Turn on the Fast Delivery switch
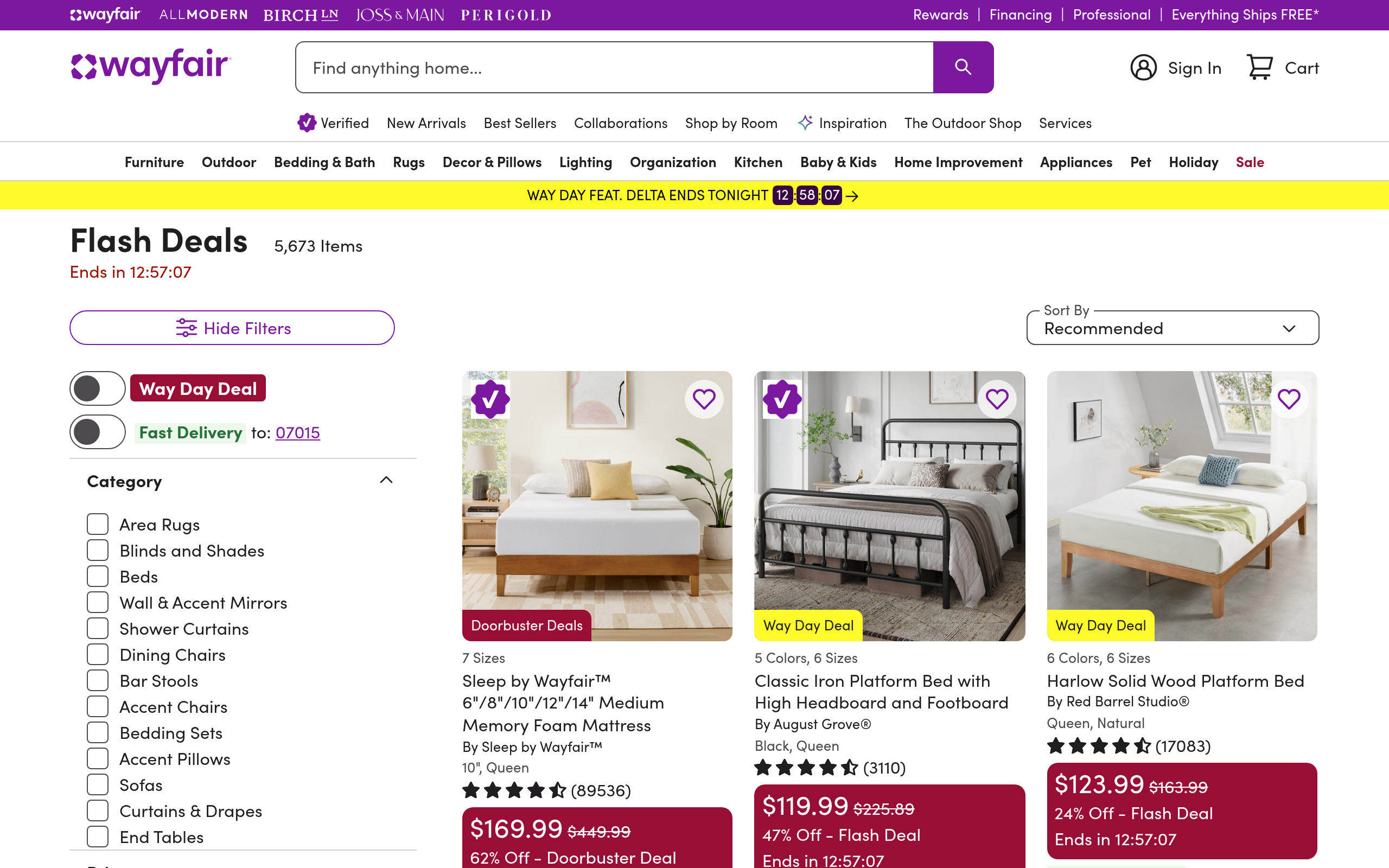 (x=98, y=432)
